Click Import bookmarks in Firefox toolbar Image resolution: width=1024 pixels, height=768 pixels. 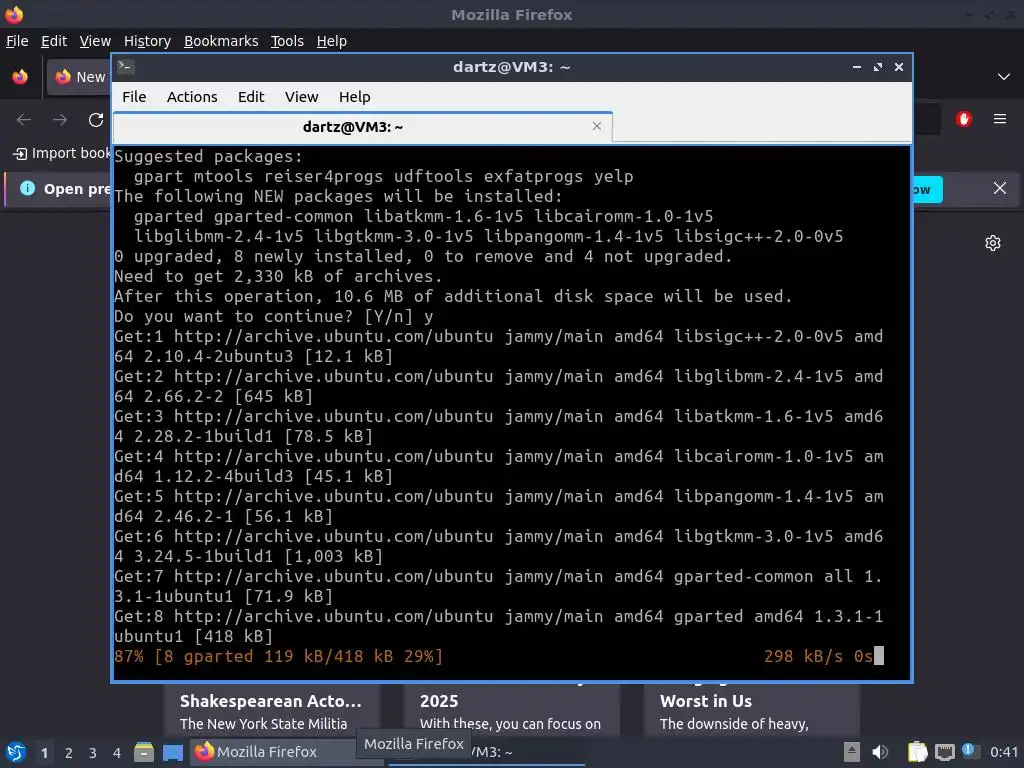tap(62, 153)
